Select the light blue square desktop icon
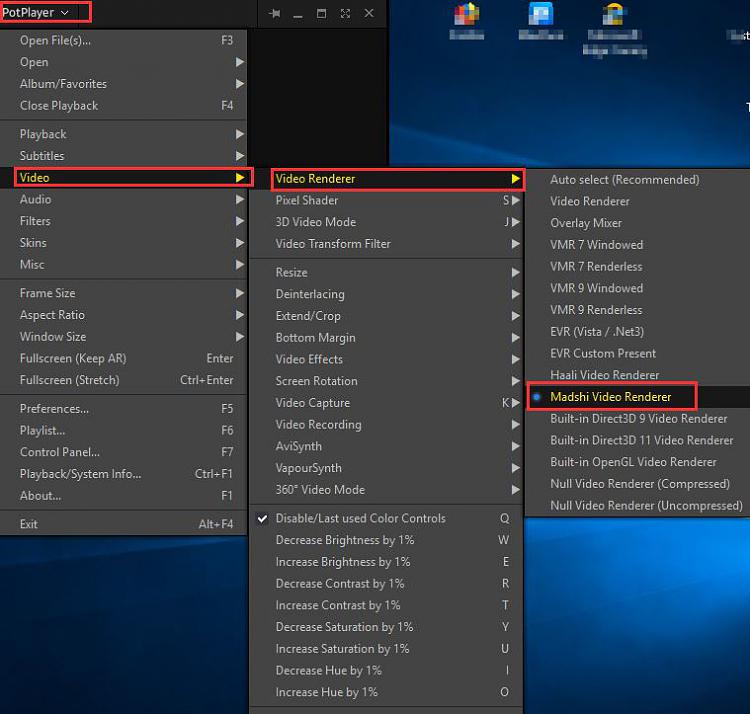 541,15
